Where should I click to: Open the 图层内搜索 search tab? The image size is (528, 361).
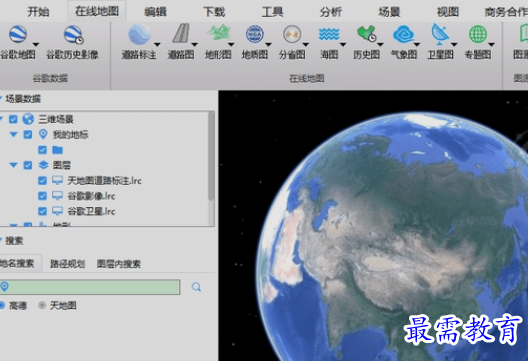click(119, 264)
